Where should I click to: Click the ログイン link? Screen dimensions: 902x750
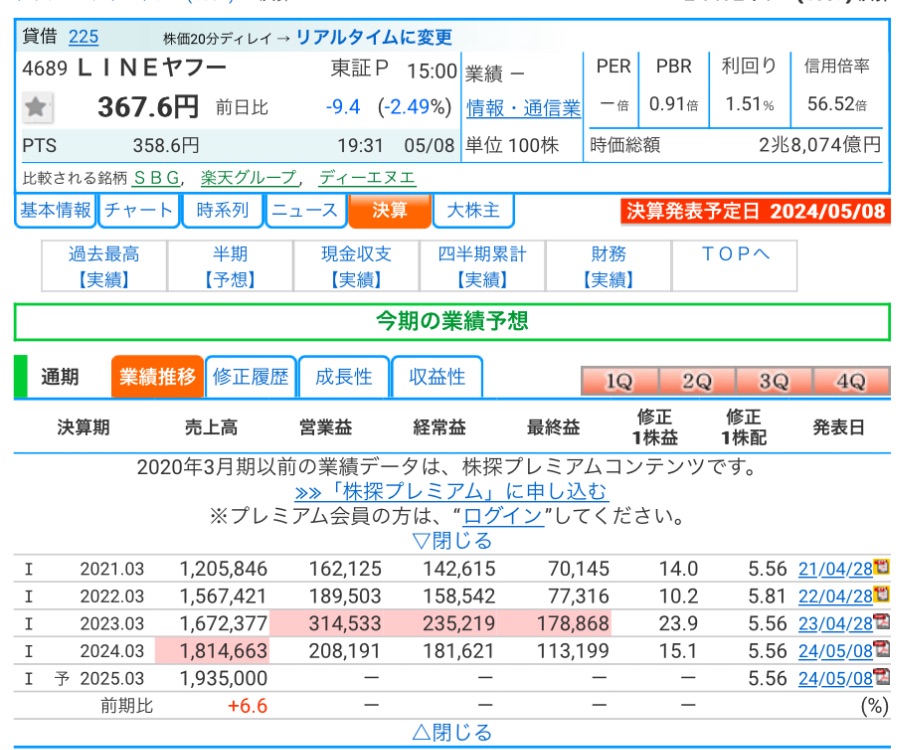(x=503, y=516)
